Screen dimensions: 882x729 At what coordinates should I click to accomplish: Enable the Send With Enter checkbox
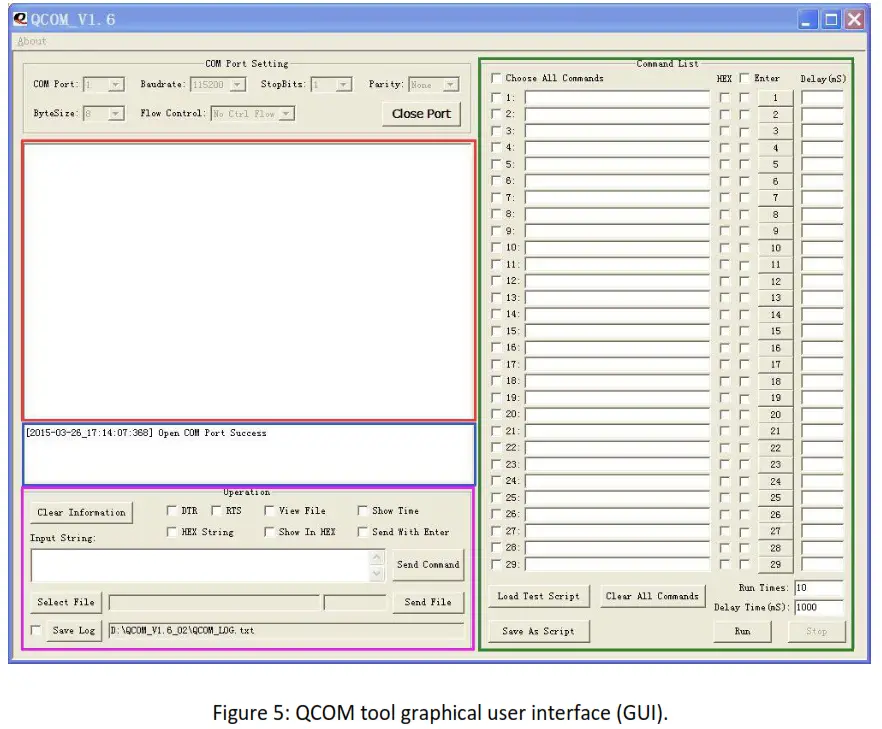pyautogui.click(x=362, y=532)
